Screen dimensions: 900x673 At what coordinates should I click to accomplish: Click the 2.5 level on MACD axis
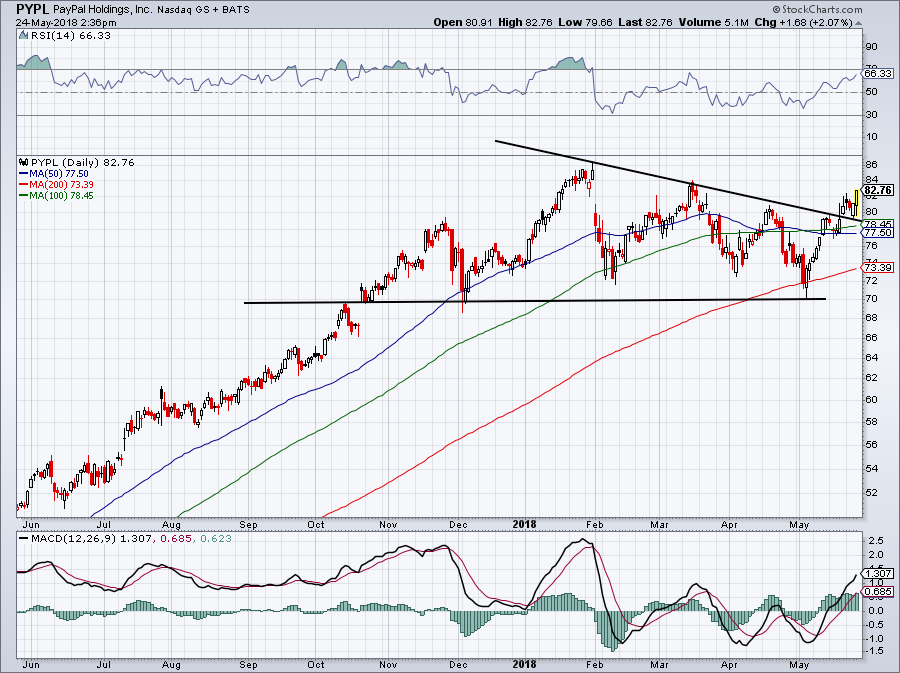tap(876, 540)
